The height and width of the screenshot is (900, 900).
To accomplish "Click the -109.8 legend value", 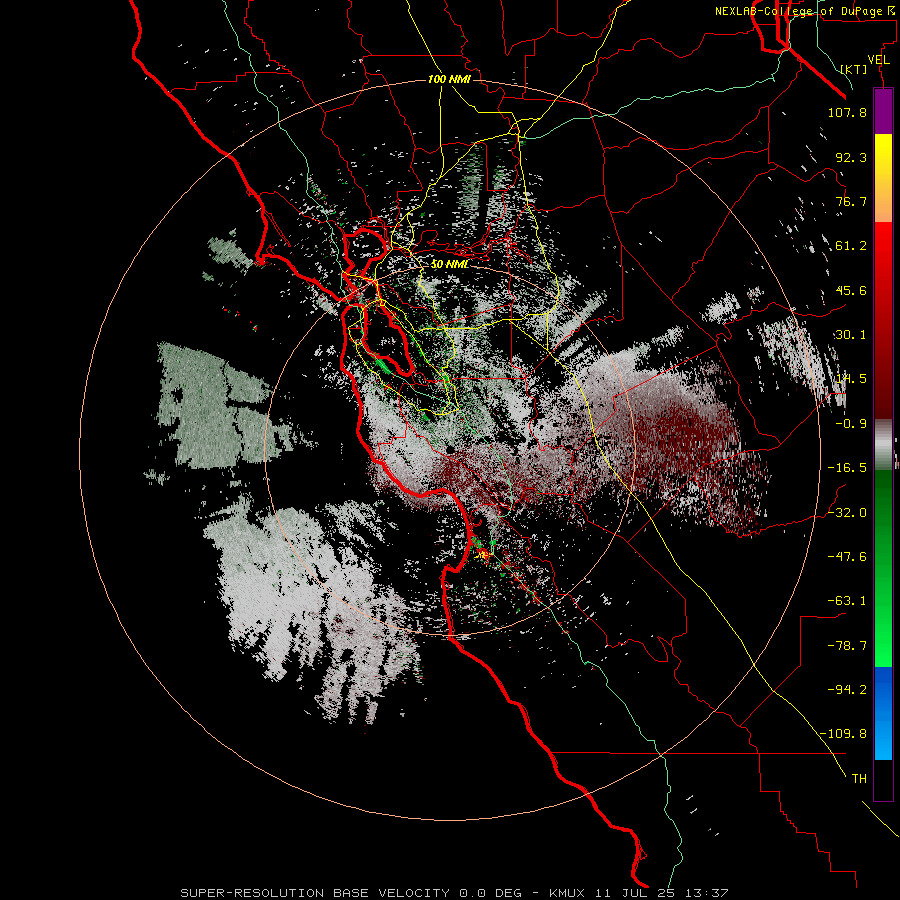I will click(843, 734).
